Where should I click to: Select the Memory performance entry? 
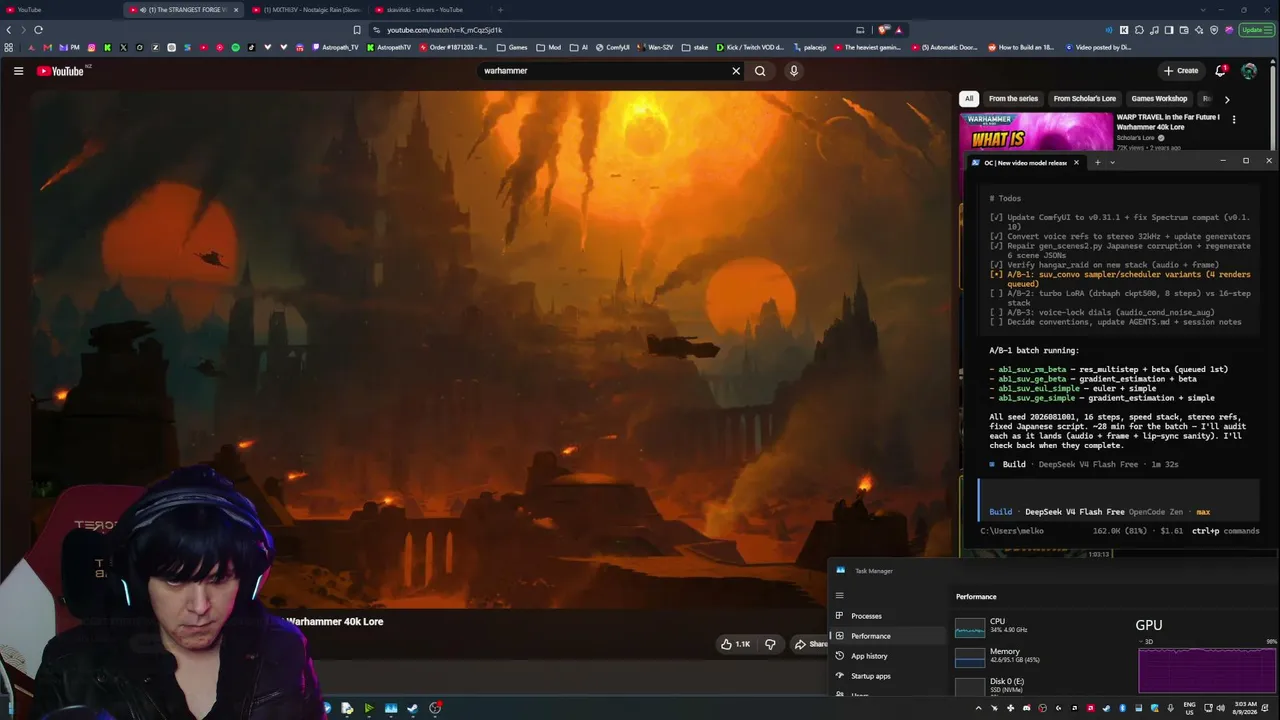1040,656
